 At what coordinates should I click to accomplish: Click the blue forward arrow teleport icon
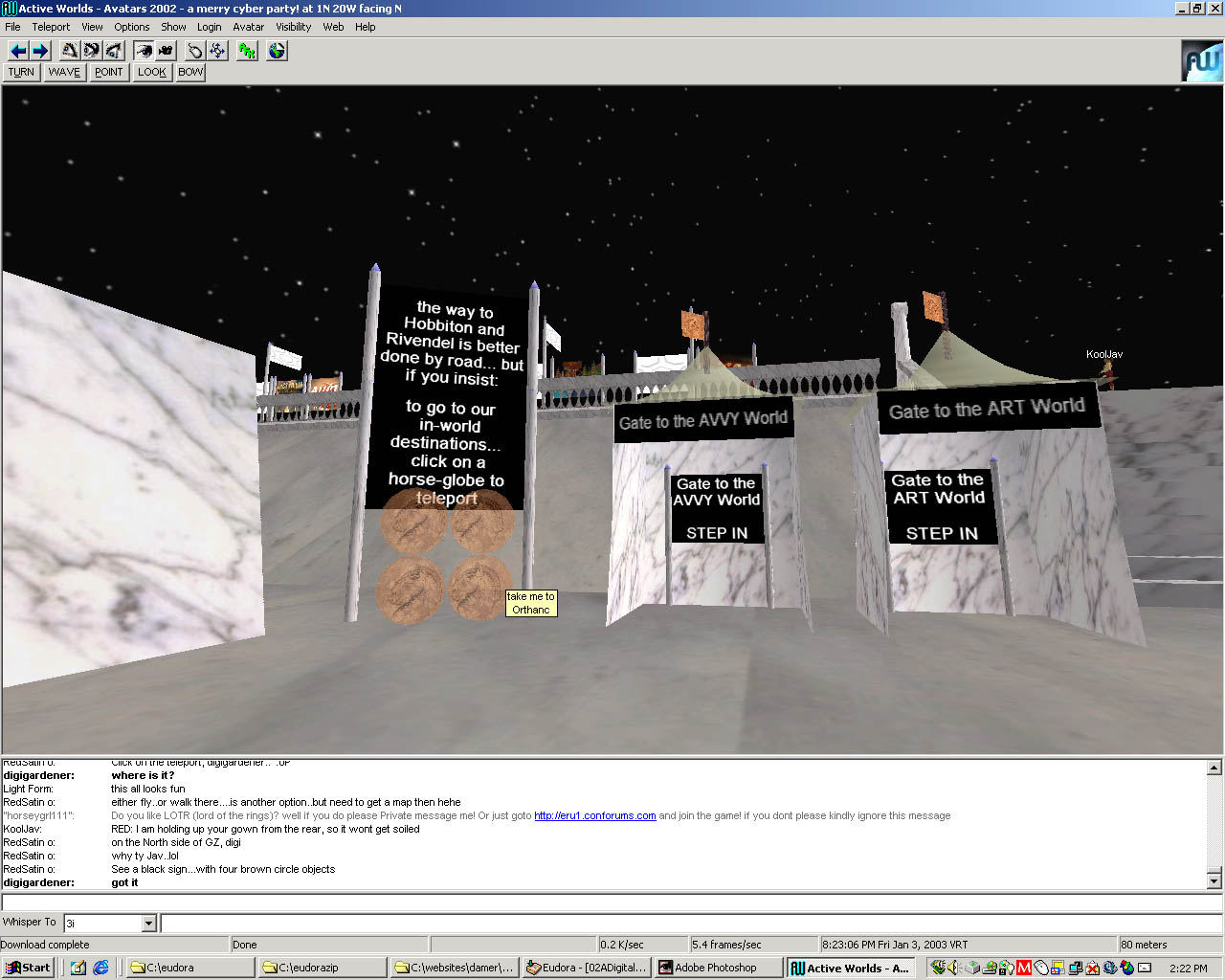pos(40,51)
